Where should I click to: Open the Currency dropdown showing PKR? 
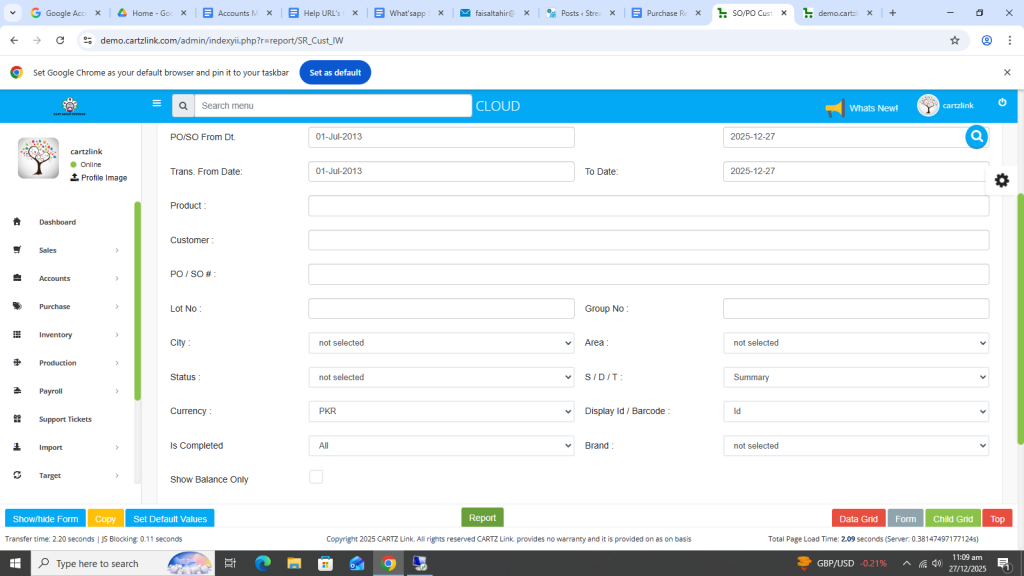click(x=441, y=411)
